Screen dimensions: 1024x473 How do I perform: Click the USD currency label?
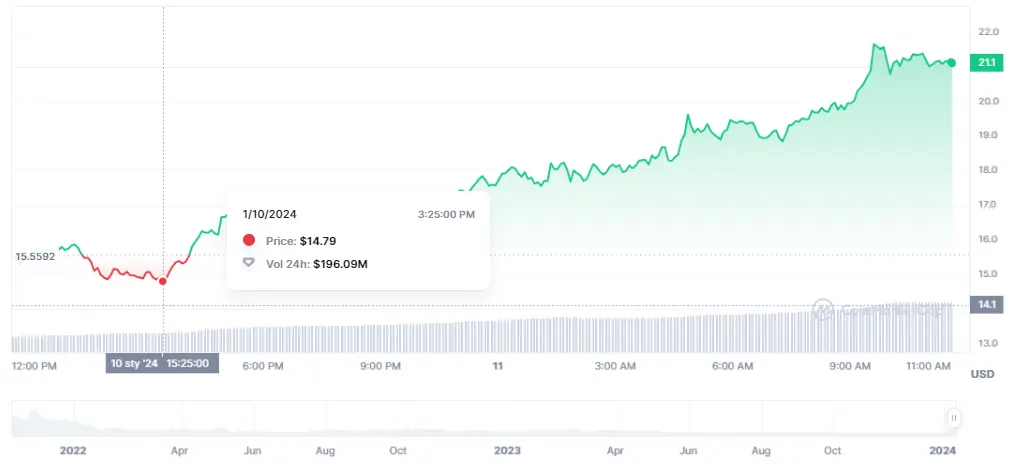point(982,374)
